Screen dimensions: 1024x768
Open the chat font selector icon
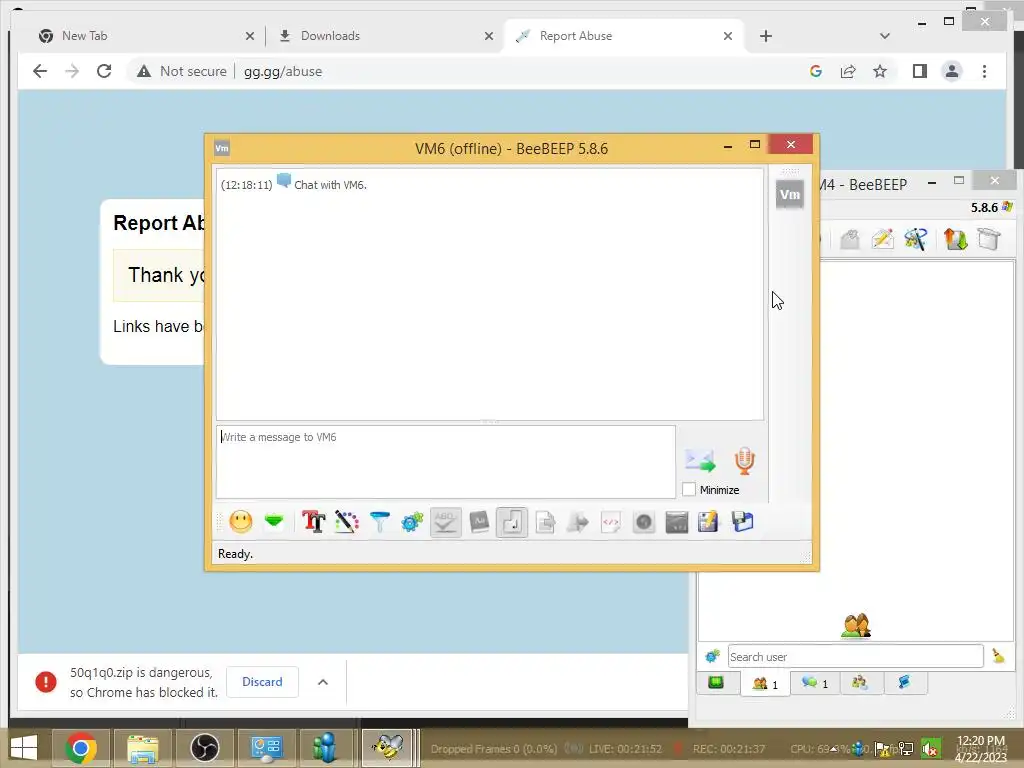coord(313,522)
